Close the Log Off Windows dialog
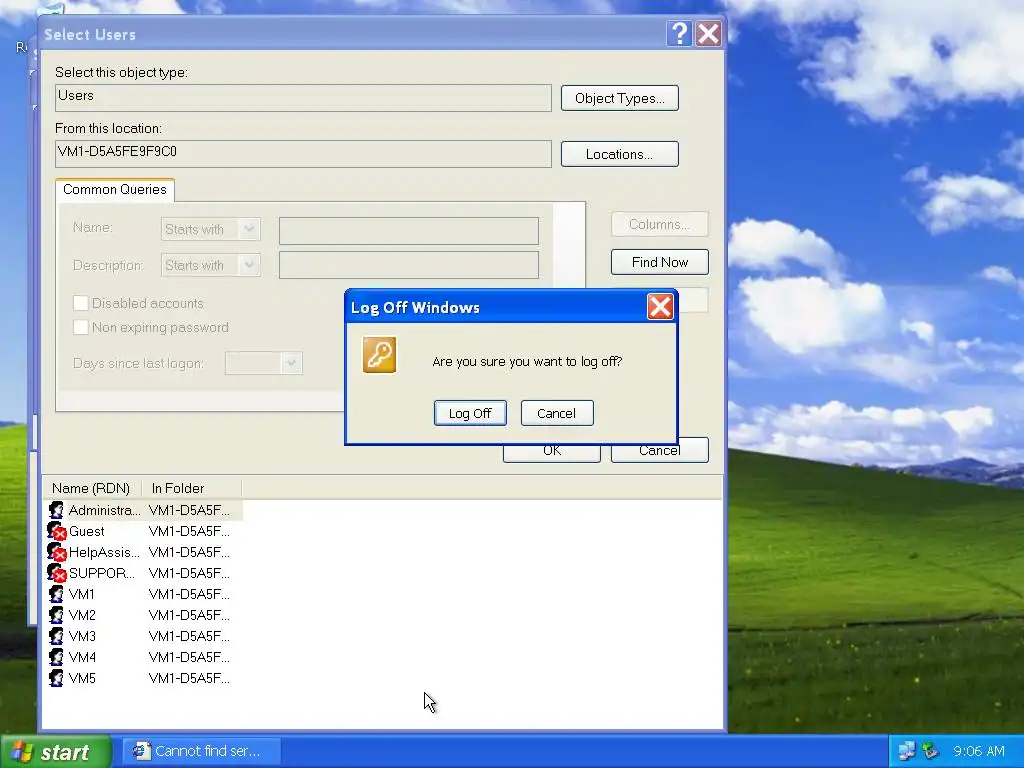Viewport: 1024px width, 768px height. click(x=660, y=306)
